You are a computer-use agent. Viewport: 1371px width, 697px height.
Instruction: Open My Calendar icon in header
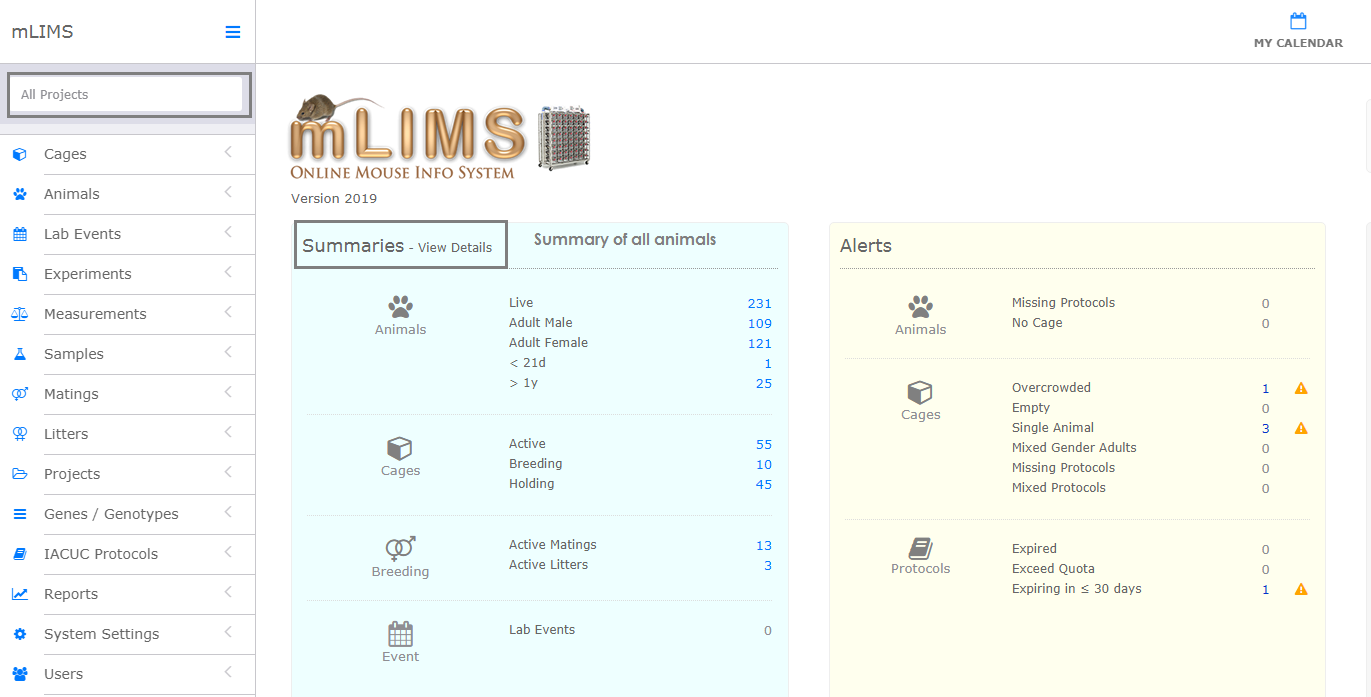[x=1298, y=22]
